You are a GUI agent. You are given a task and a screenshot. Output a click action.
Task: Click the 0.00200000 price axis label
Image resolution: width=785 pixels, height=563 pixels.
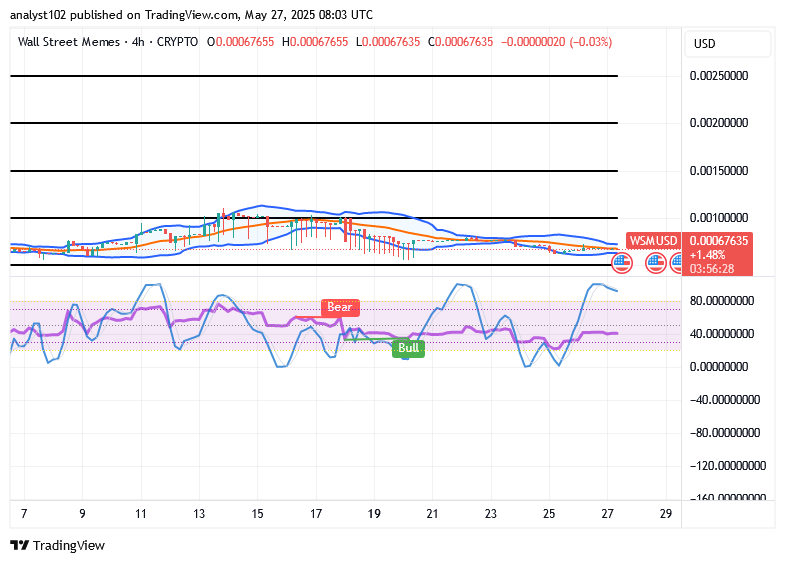click(x=719, y=123)
